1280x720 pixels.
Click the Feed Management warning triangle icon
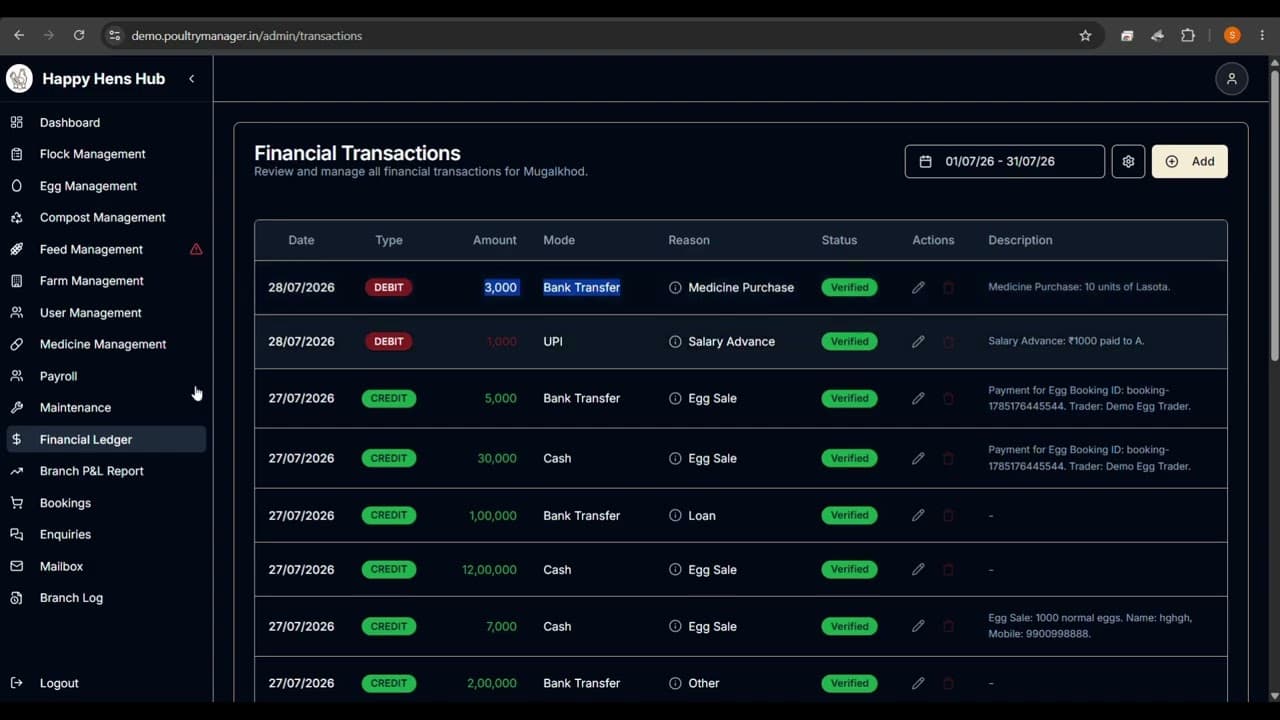point(196,249)
